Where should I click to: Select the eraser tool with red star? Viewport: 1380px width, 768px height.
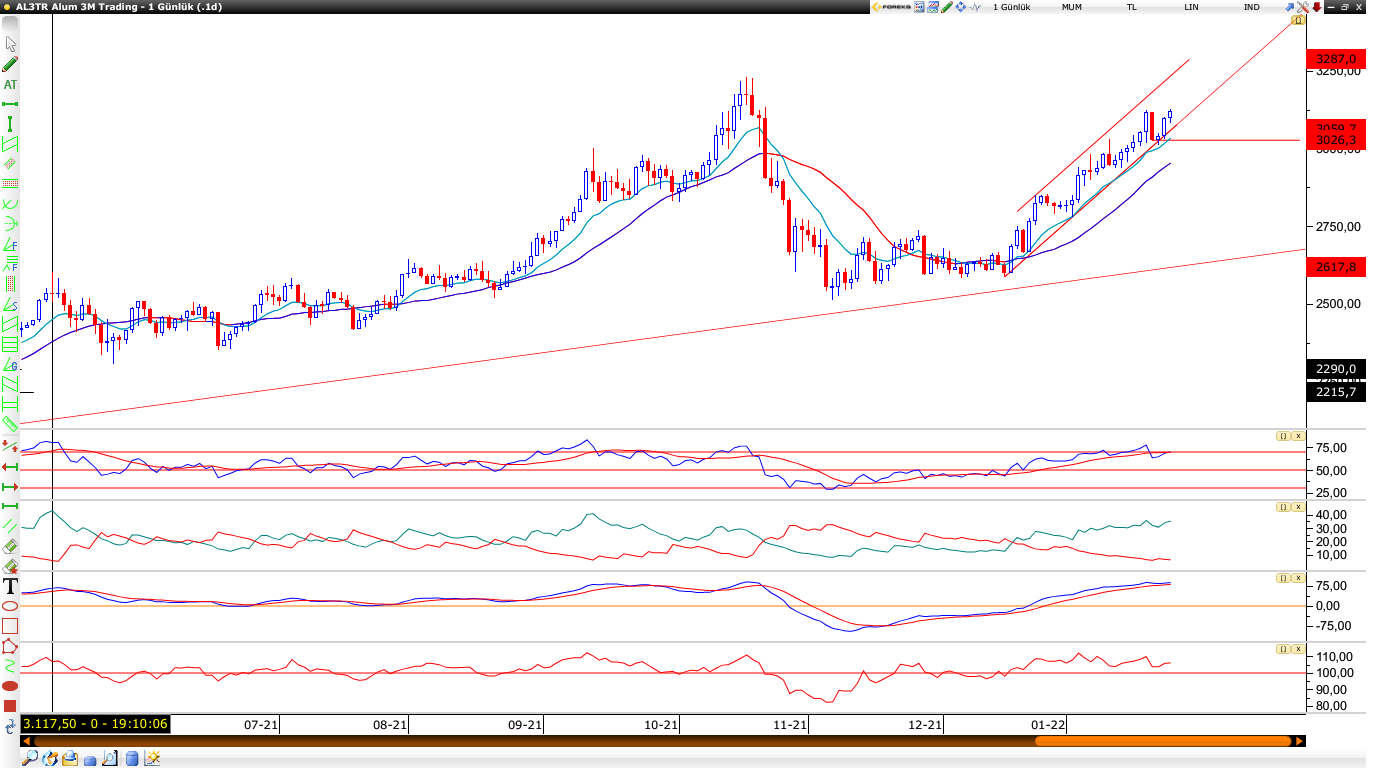click(x=10, y=566)
